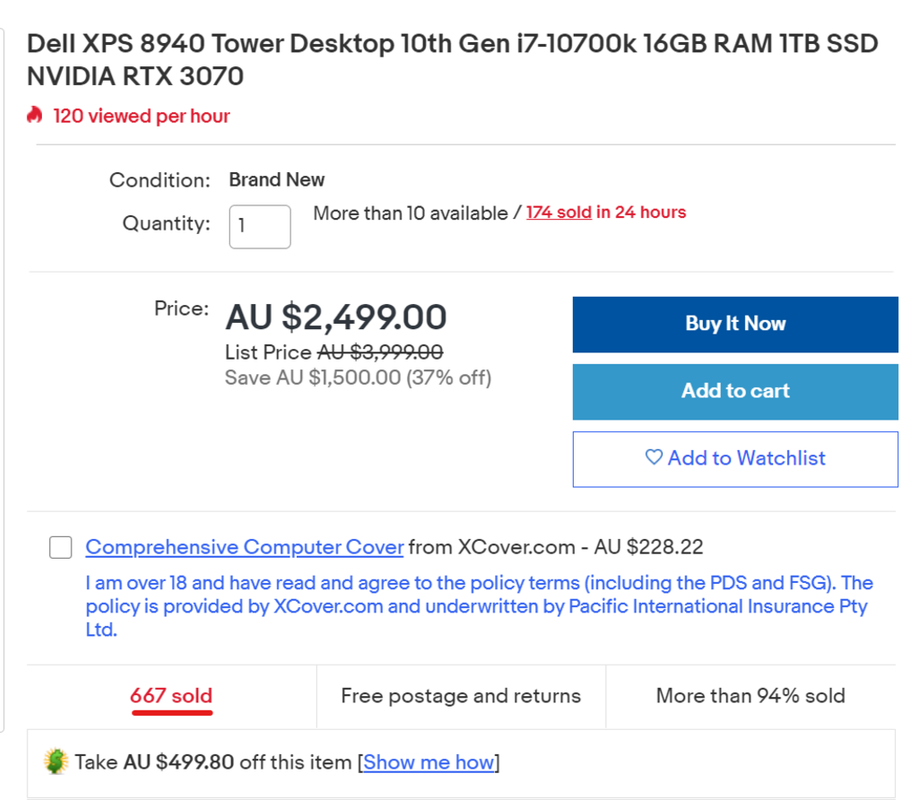This screenshot has width=918, height=800.
Task: Click Save AU $1,500.00 (37% off) text
Action: click(x=358, y=378)
